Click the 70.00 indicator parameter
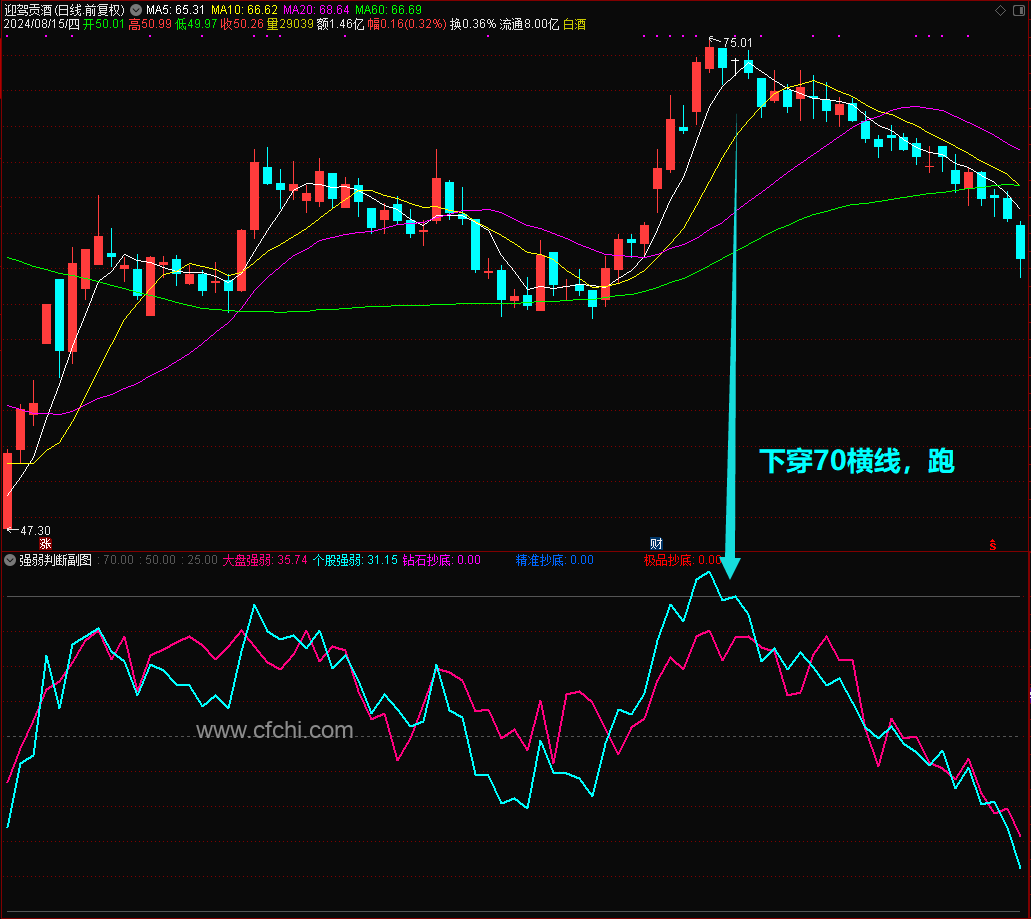Image resolution: width=1031 pixels, height=919 pixels. click(118, 560)
